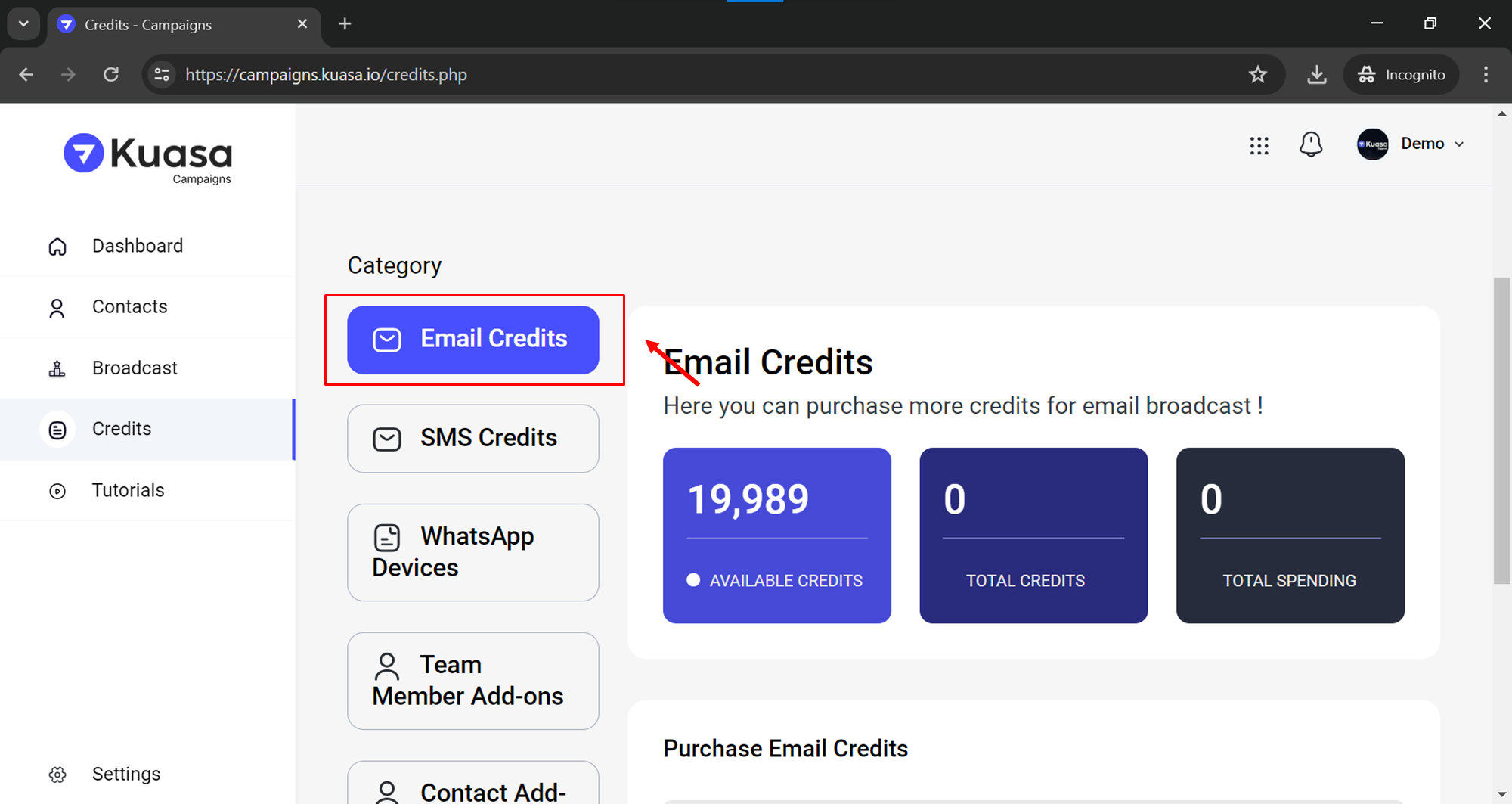Click the Kuasa Campaigns logo

[148, 158]
